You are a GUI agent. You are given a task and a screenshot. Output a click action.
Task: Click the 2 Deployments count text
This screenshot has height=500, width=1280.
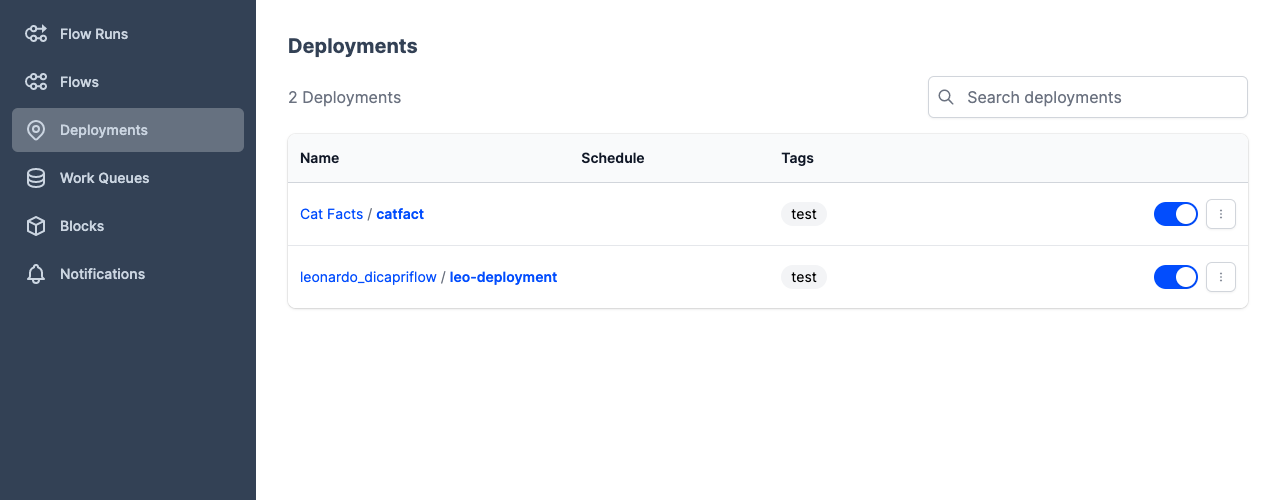(x=344, y=97)
